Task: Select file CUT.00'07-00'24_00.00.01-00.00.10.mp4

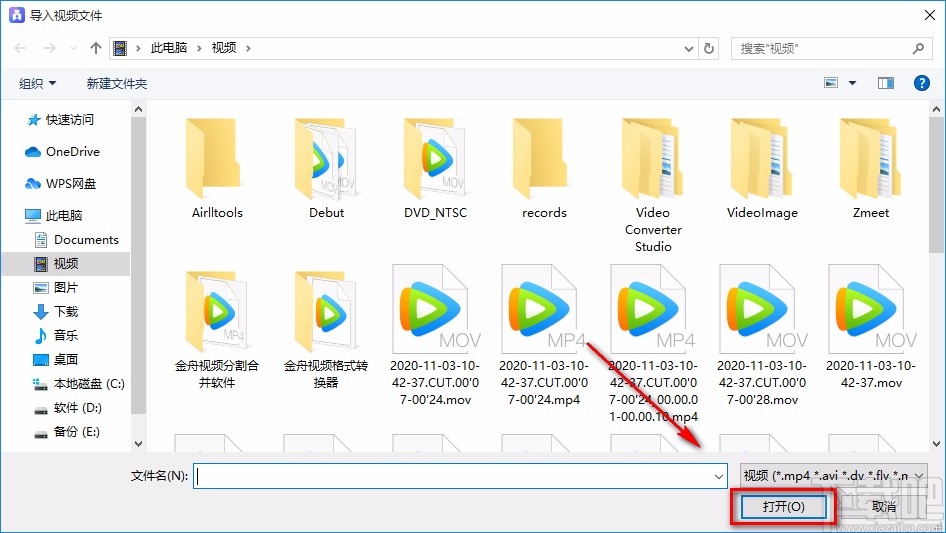Action: coord(653,343)
